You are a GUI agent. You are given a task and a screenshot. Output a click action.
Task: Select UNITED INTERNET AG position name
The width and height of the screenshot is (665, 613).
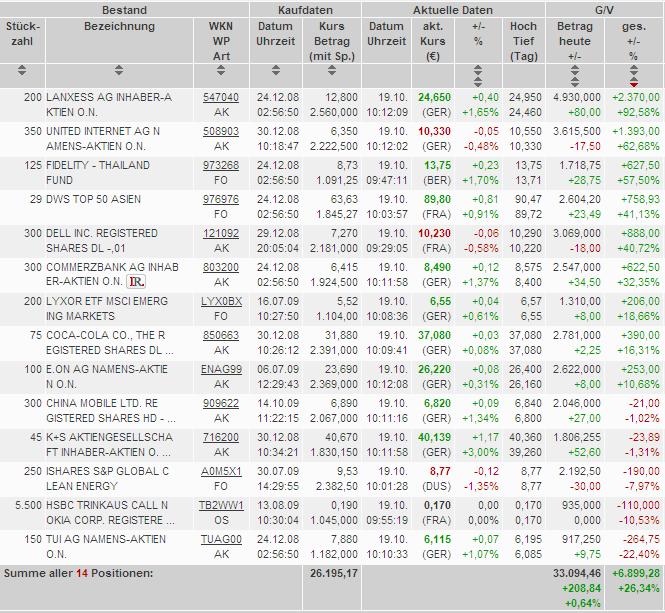pos(103,139)
